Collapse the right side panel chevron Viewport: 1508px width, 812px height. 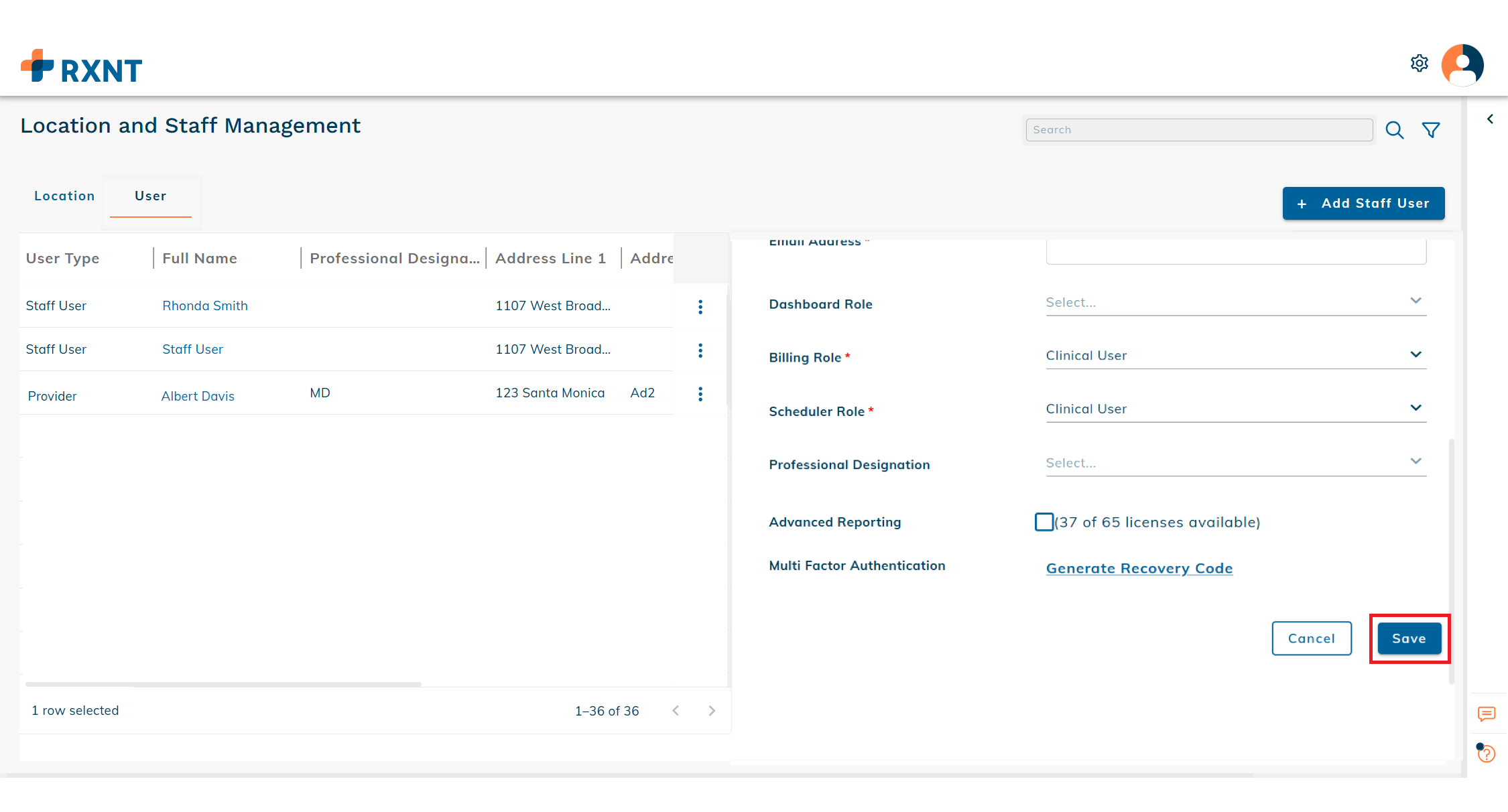[x=1490, y=119]
